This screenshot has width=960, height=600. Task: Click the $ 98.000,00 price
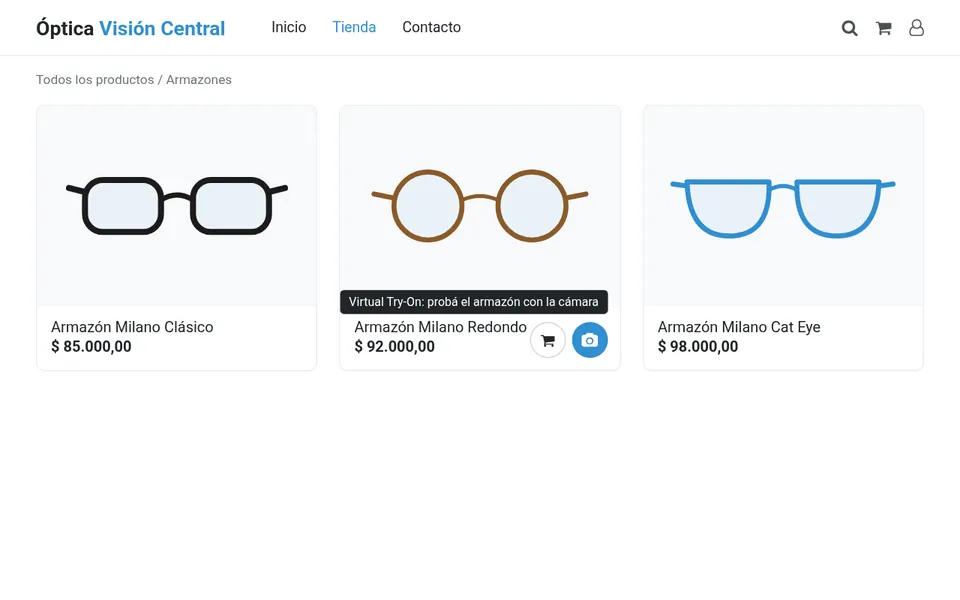coord(698,347)
